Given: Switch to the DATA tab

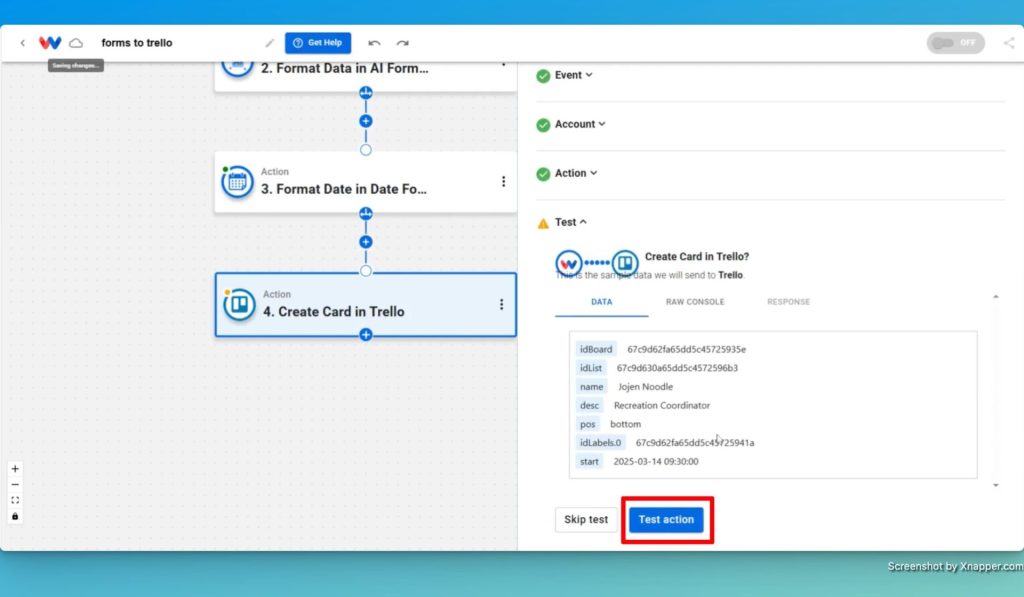Looking at the screenshot, I should (x=601, y=302).
